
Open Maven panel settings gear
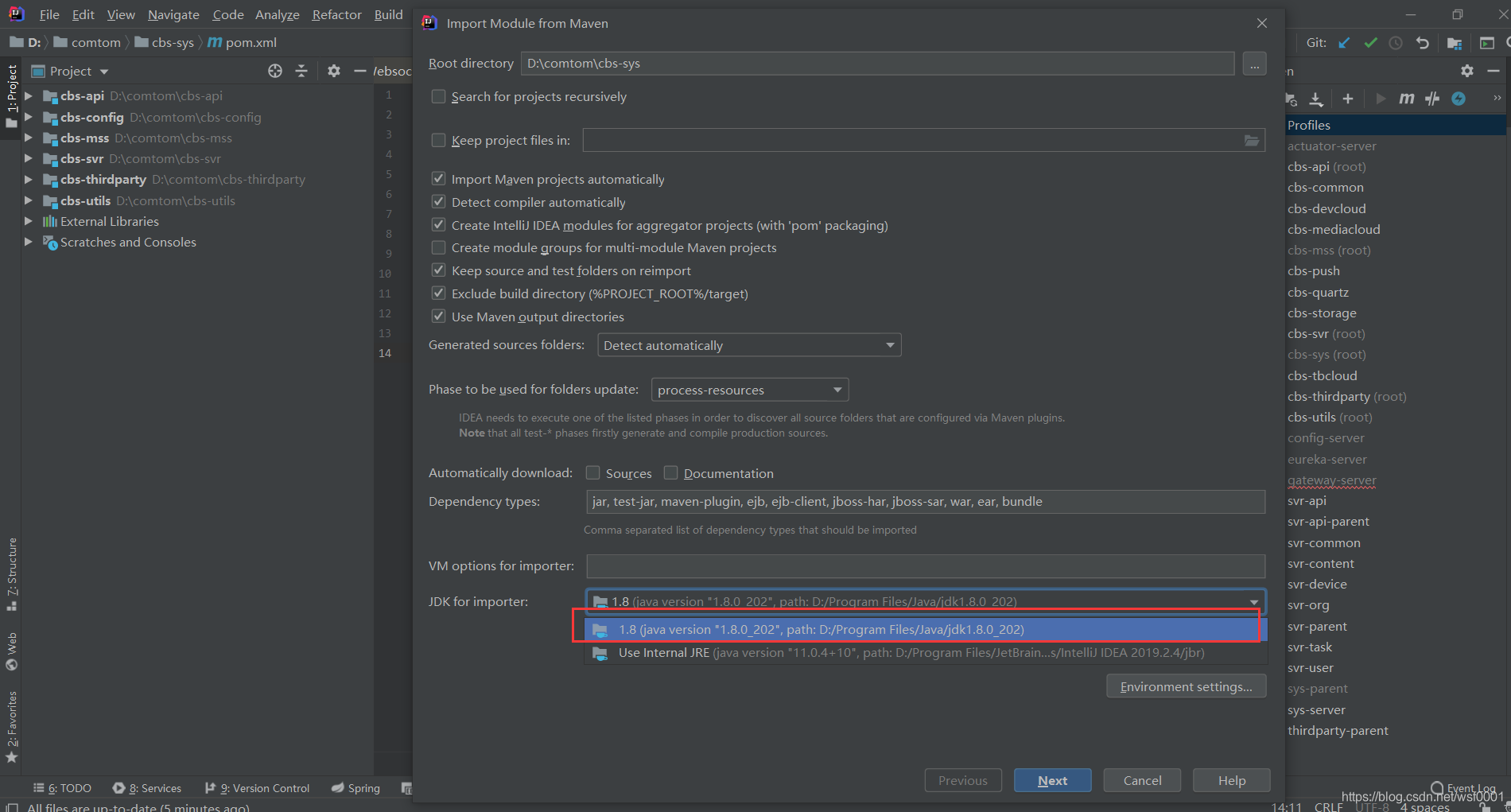tap(1467, 71)
